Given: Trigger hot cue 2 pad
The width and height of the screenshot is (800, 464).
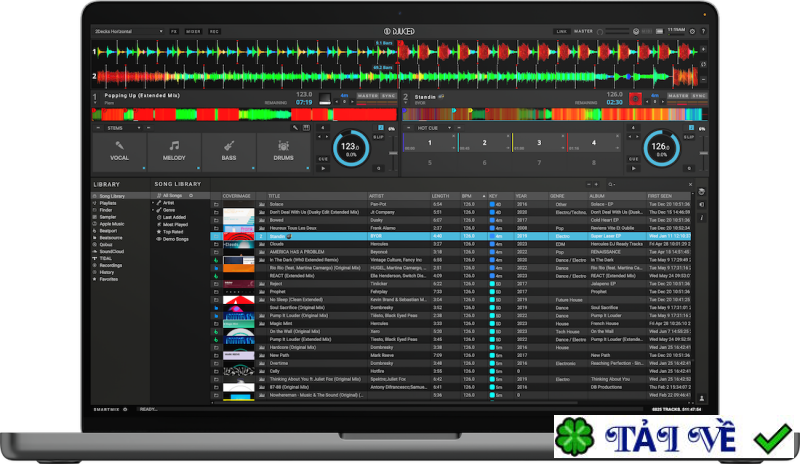Looking at the screenshot, I should (x=484, y=143).
